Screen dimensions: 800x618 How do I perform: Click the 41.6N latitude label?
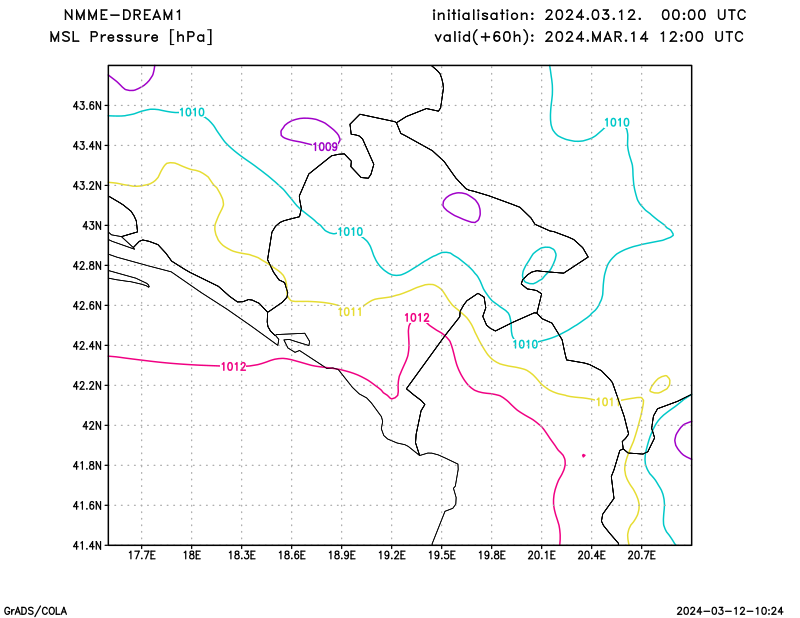[87, 505]
